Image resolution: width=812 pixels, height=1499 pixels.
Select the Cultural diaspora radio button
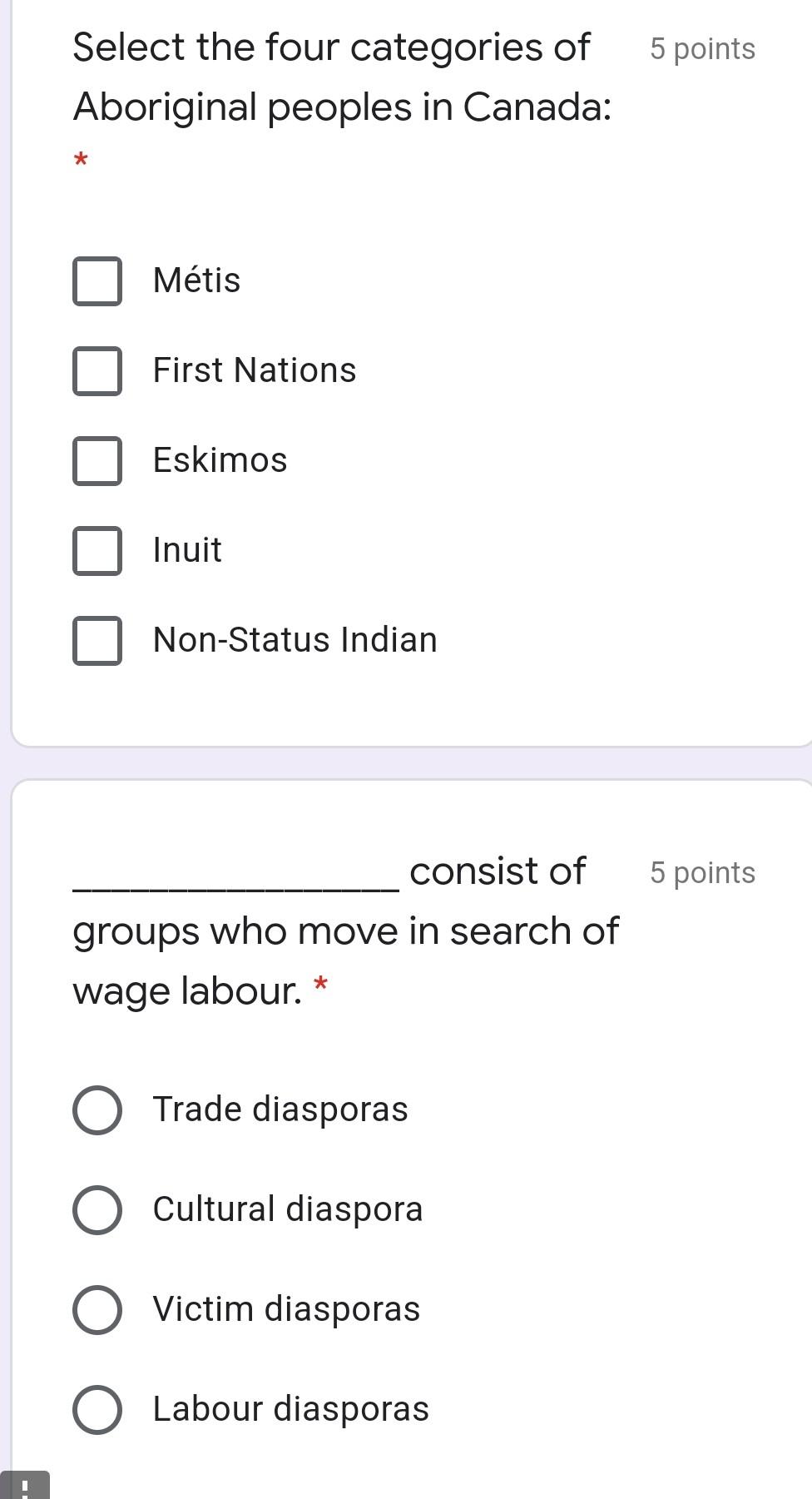point(97,1209)
